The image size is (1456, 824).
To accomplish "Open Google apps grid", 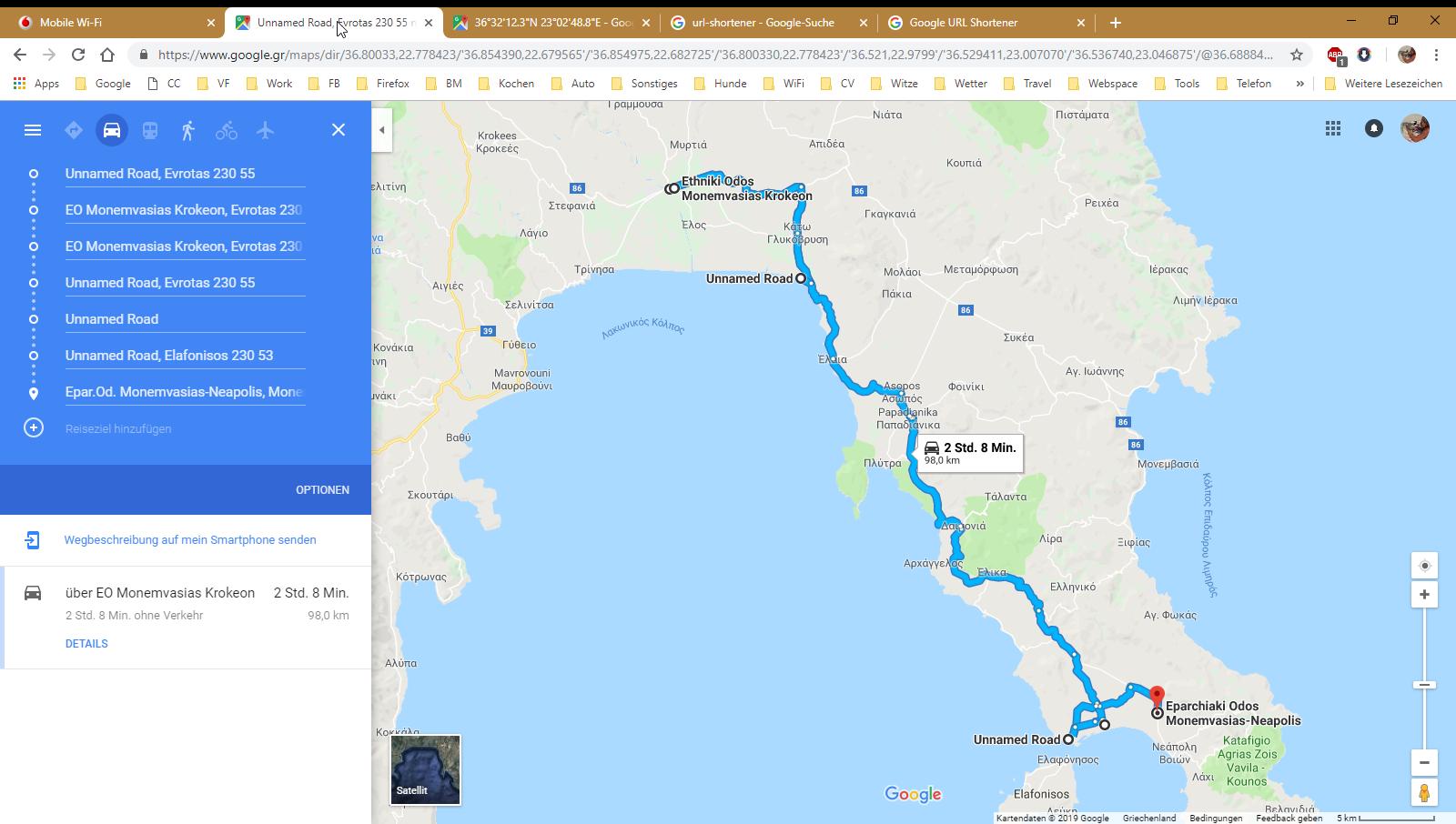I will coord(1333,128).
